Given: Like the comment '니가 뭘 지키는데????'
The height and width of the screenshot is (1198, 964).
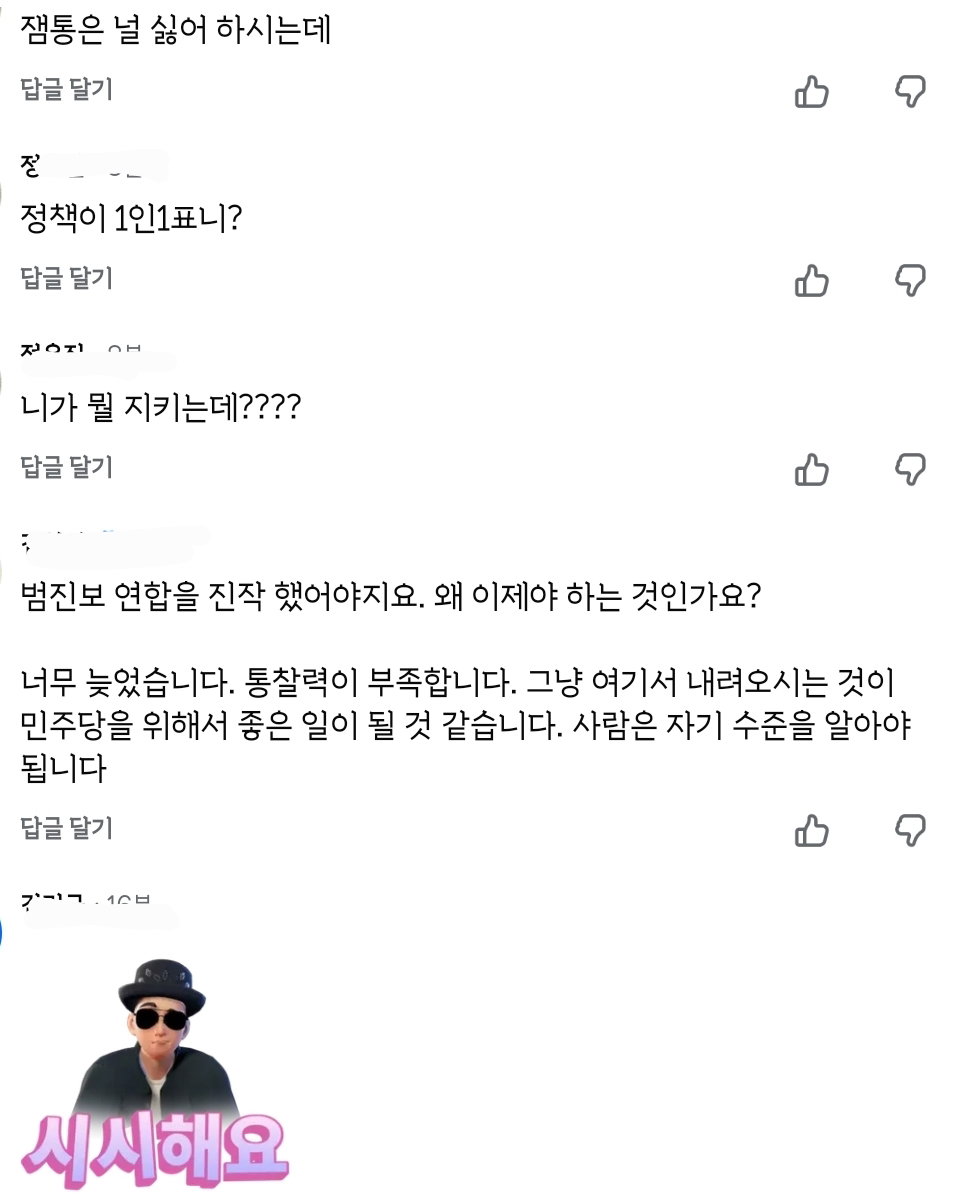Looking at the screenshot, I should click(811, 469).
